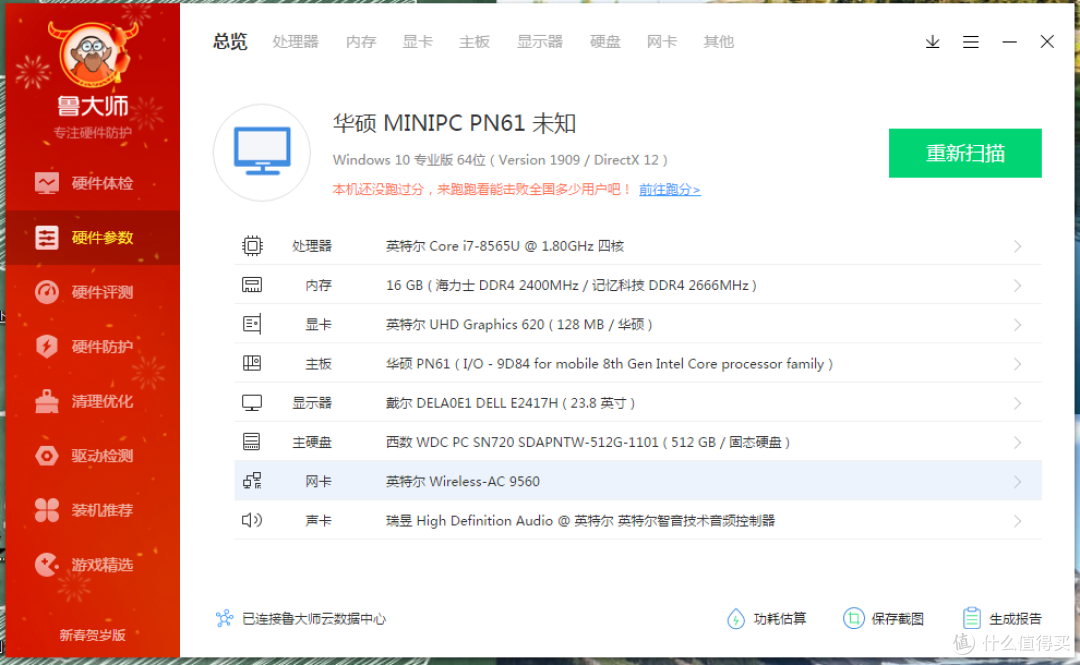Screen dimensions: 1080x665
Task: Click the 鲁大师 mascot logo
Action: pyautogui.click(x=92, y=55)
